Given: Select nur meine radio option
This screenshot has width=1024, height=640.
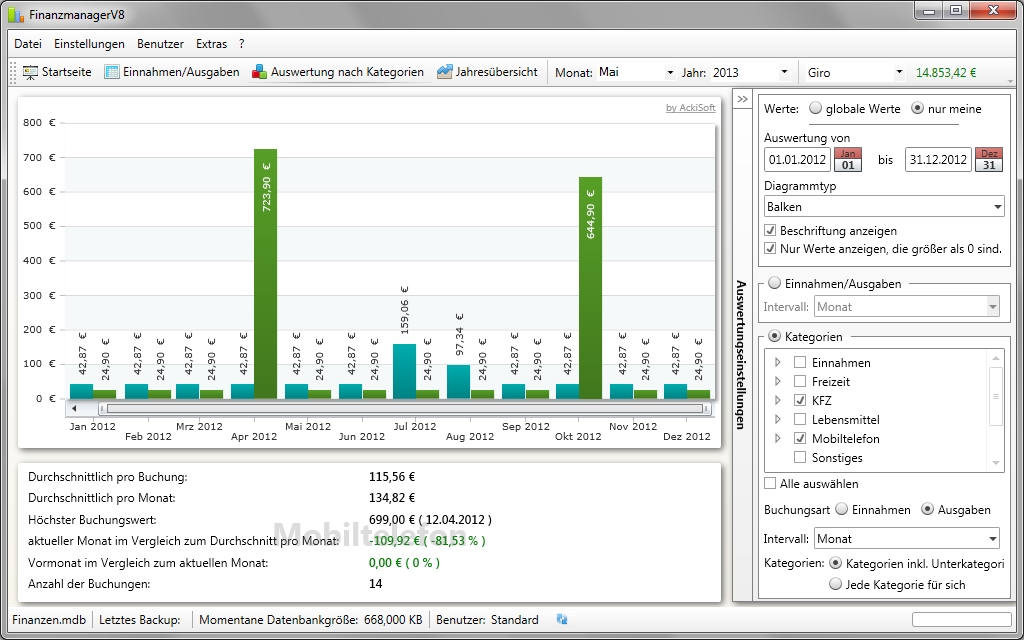Looking at the screenshot, I should [918, 108].
